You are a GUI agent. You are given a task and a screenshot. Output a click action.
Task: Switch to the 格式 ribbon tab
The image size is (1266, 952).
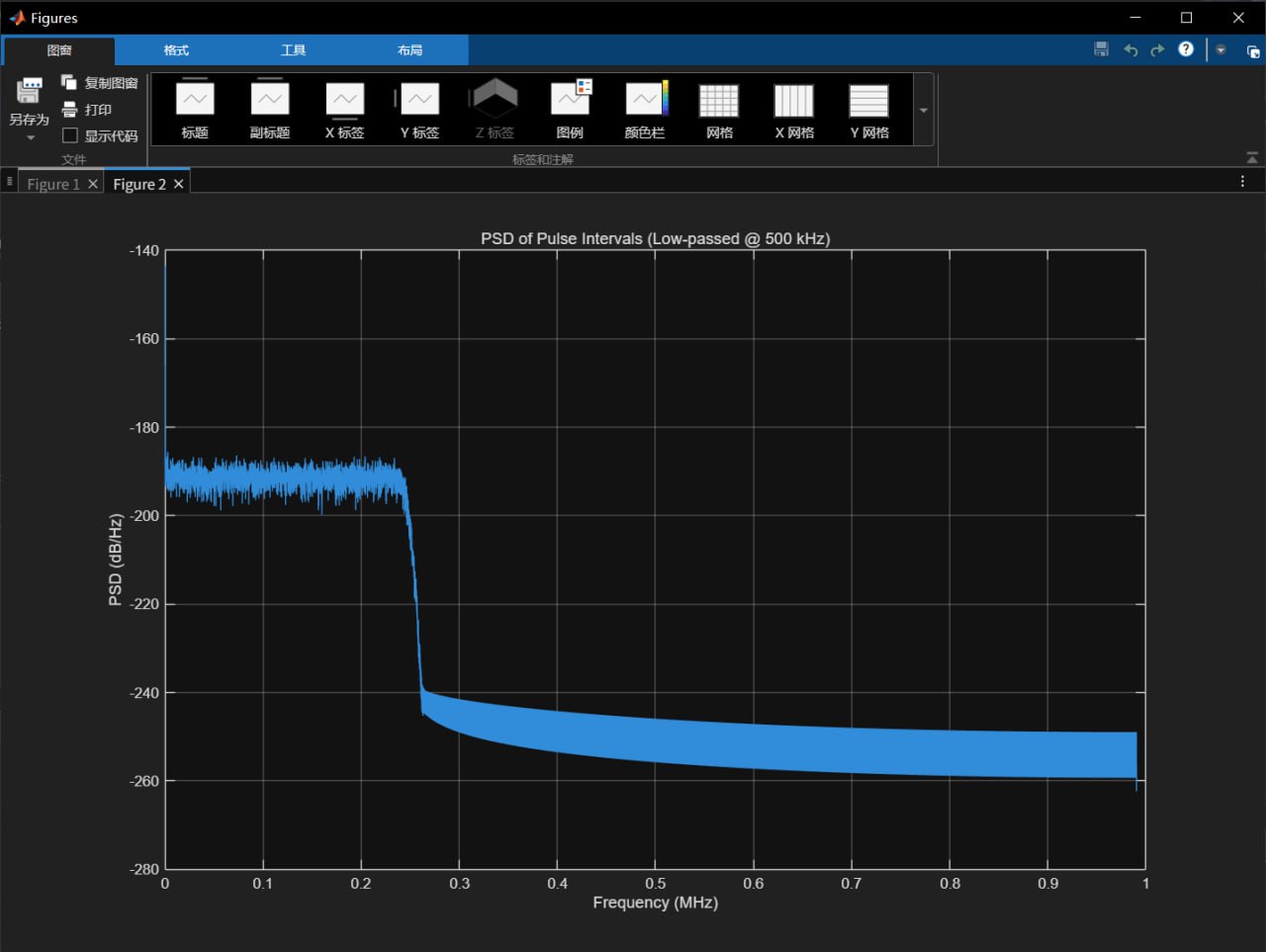(x=176, y=50)
